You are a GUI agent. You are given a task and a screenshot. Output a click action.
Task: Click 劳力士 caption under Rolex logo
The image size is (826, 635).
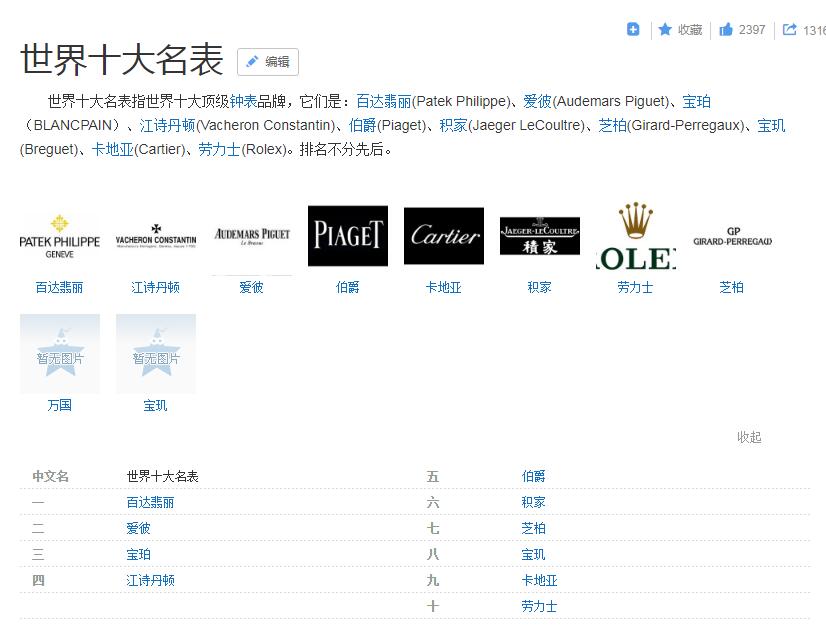point(635,287)
